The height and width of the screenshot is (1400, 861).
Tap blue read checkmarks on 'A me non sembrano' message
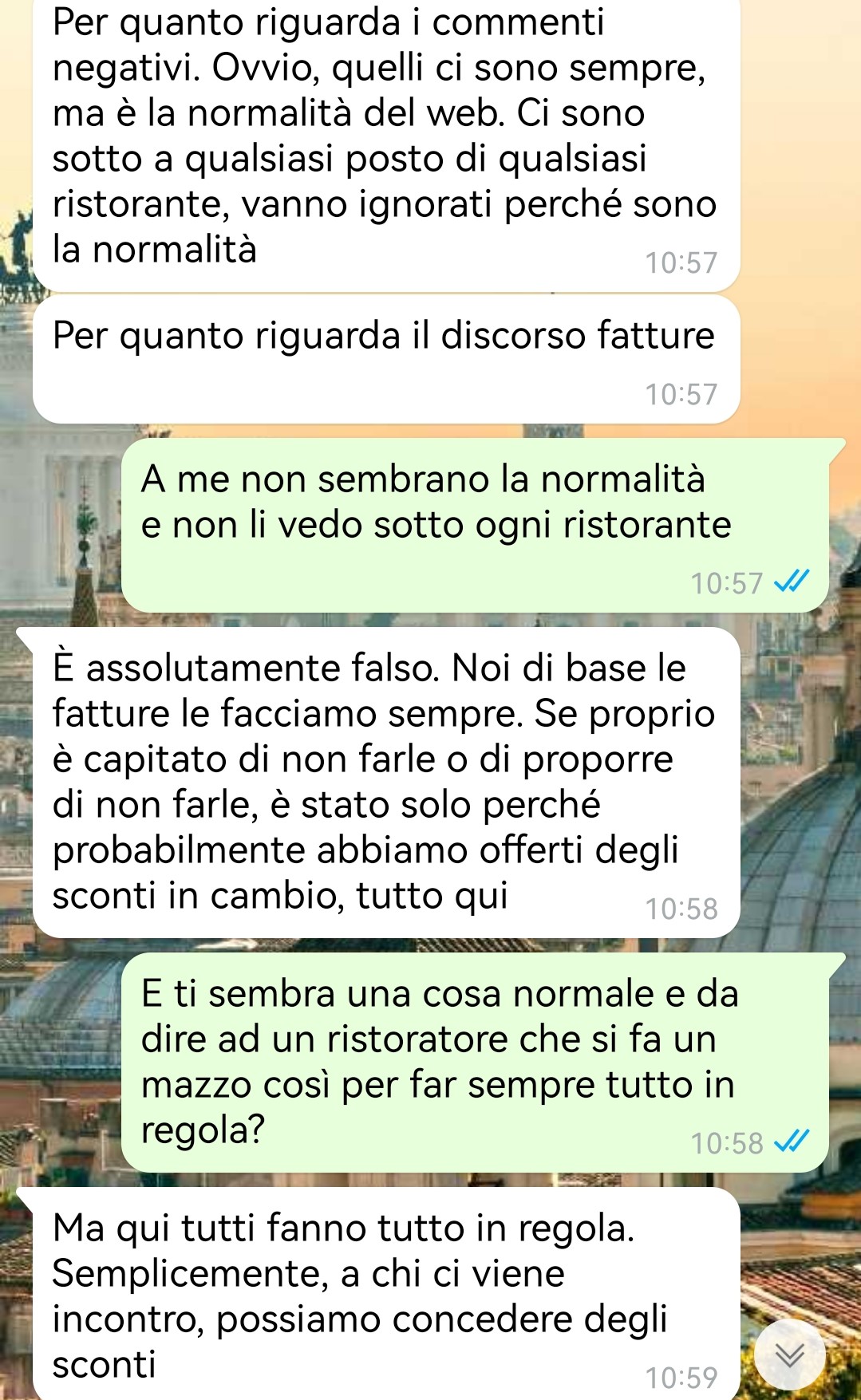[792, 582]
